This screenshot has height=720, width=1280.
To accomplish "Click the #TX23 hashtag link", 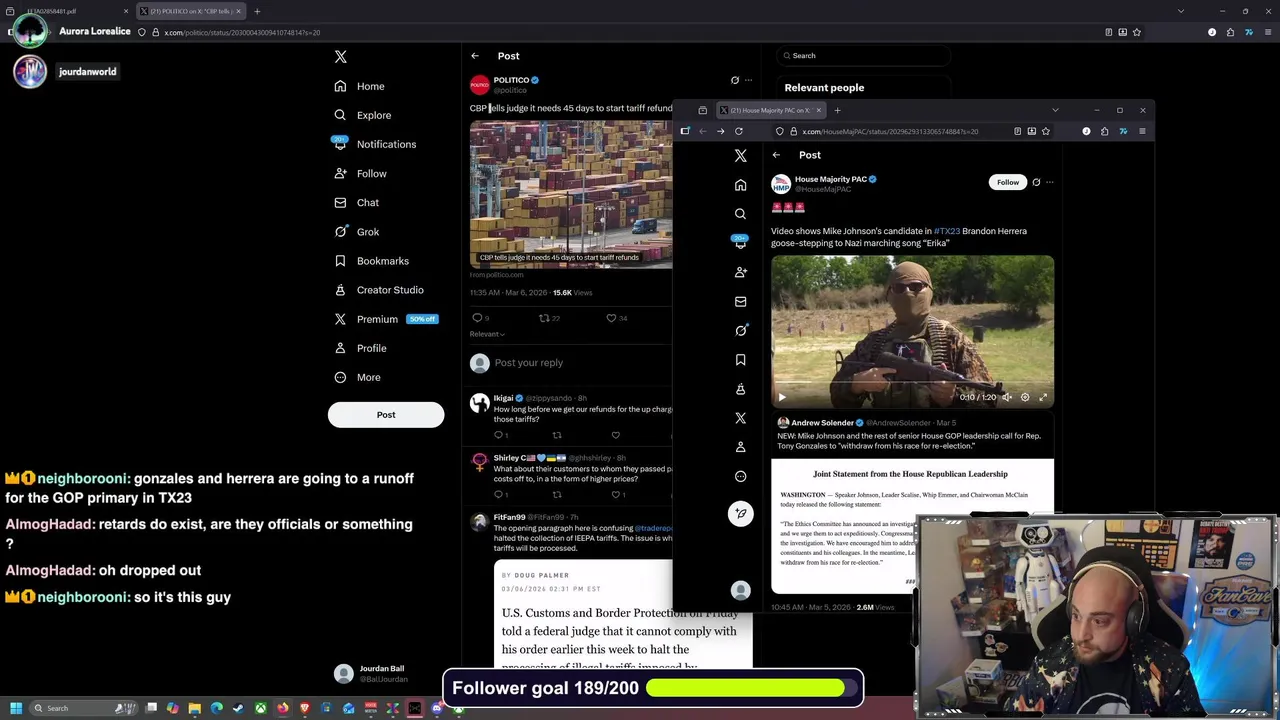I will pyautogui.click(x=946, y=231).
